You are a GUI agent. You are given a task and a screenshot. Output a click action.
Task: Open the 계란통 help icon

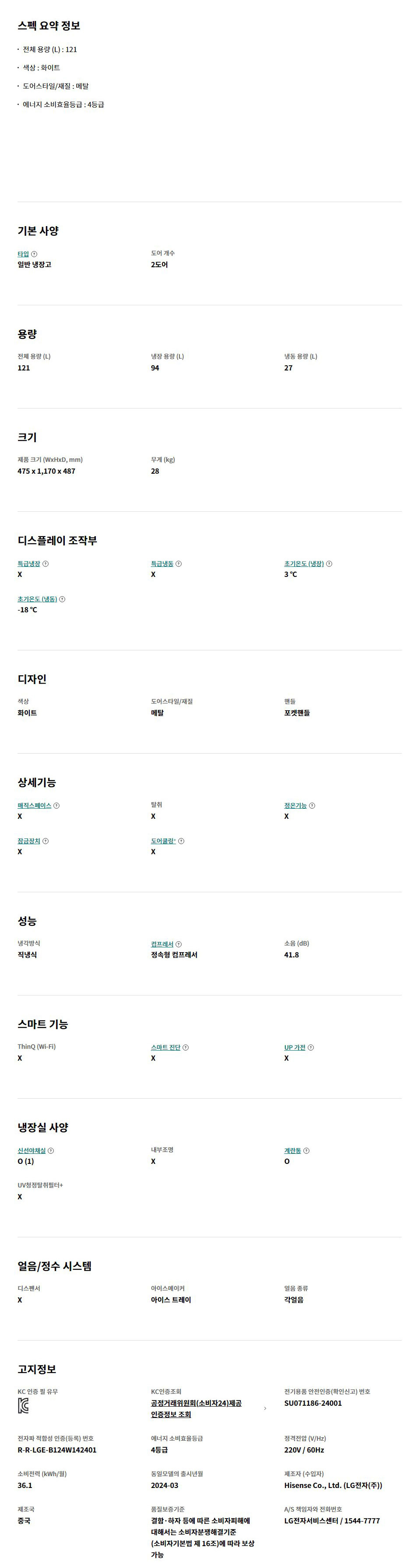306,1150
